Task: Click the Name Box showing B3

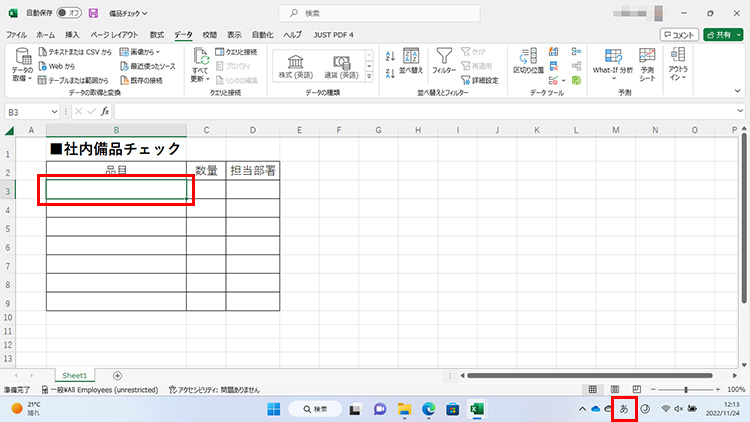Action: point(28,111)
